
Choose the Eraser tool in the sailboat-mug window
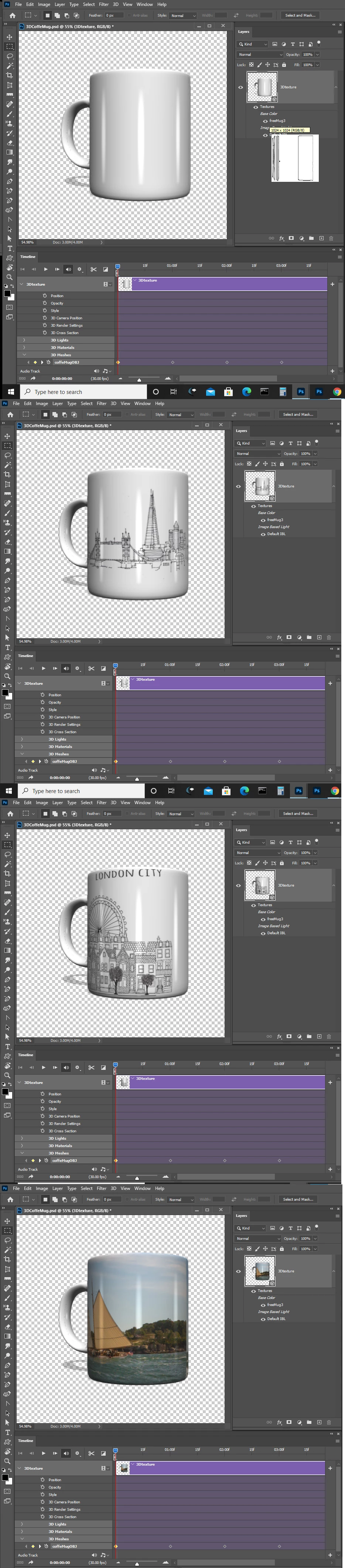[x=7, y=1326]
